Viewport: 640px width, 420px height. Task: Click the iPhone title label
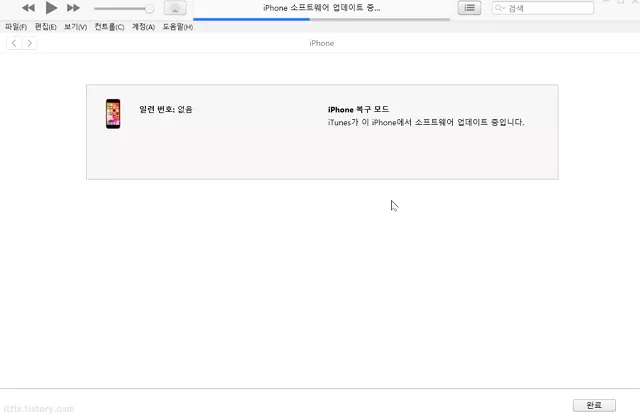[322, 43]
